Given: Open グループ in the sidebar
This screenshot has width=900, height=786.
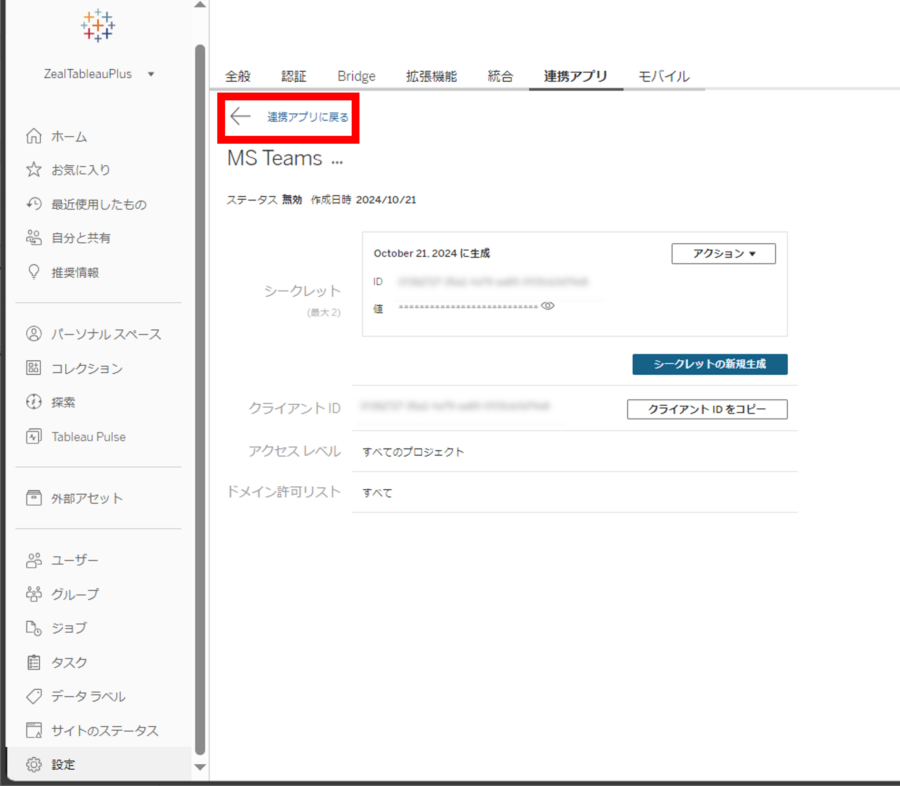Looking at the screenshot, I should pyautogui.click(x=75, y=594).
